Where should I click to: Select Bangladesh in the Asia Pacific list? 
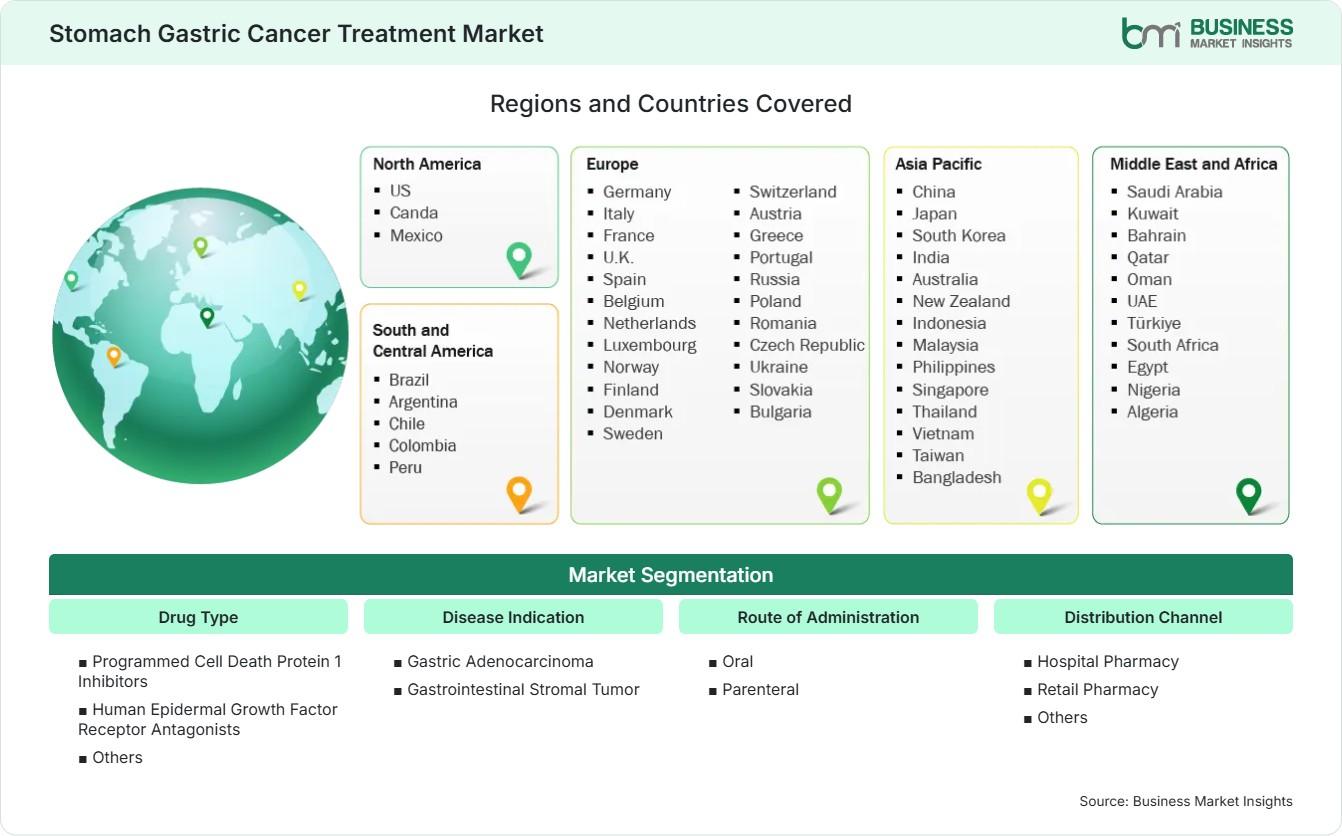(957, 477)
